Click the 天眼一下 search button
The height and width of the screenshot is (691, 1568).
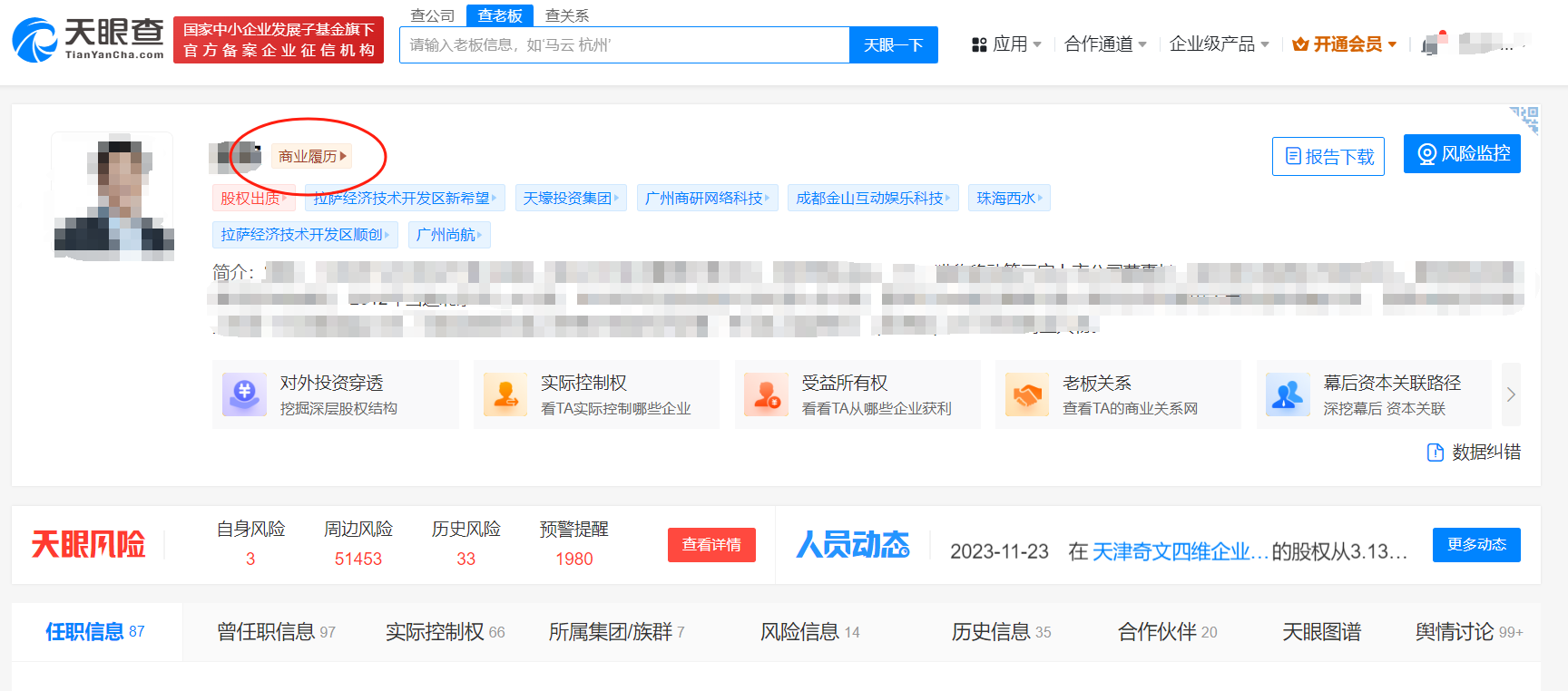893,45
